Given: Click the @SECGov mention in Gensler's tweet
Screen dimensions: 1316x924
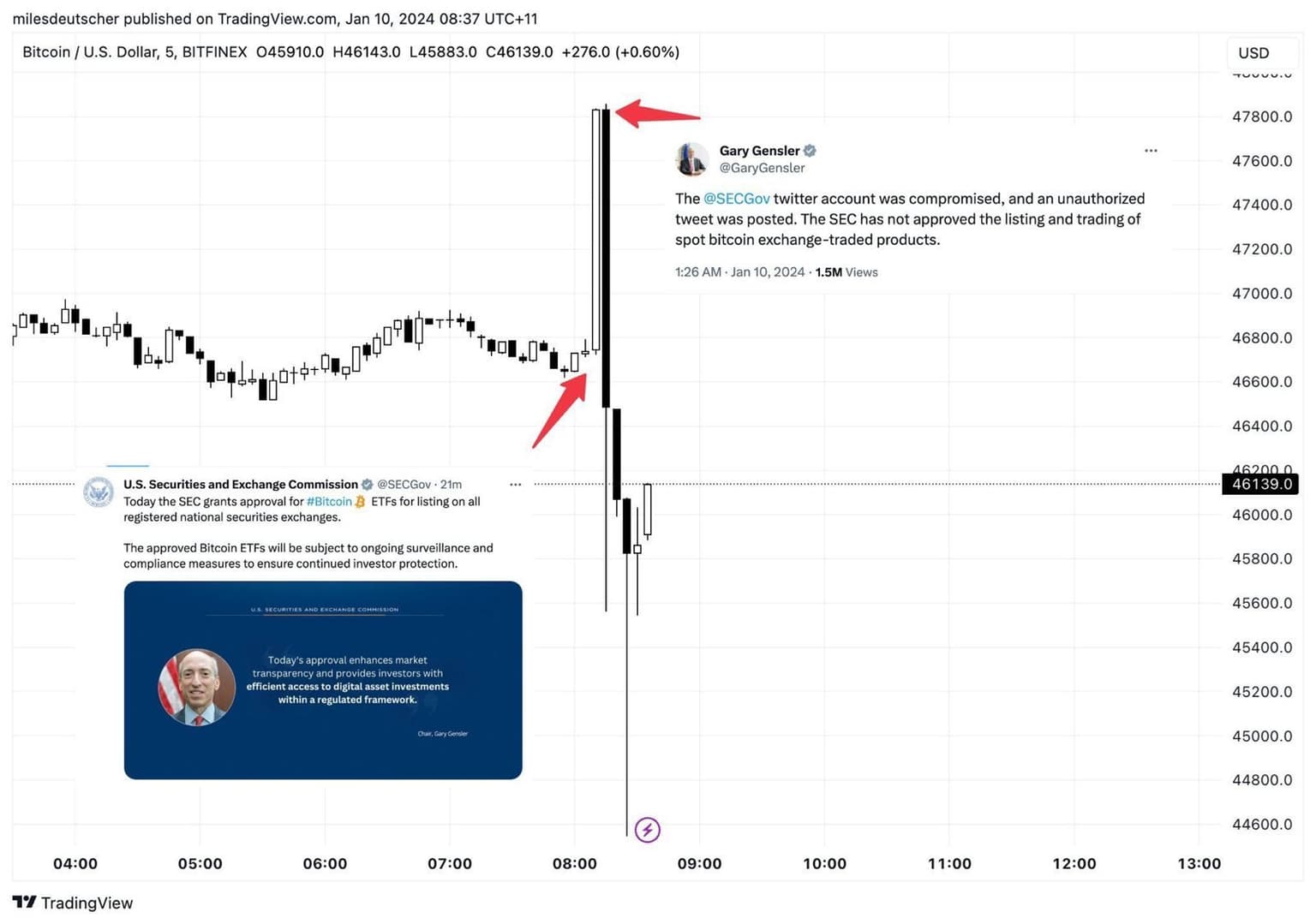Looking at the screenshot, I should 736,199.
